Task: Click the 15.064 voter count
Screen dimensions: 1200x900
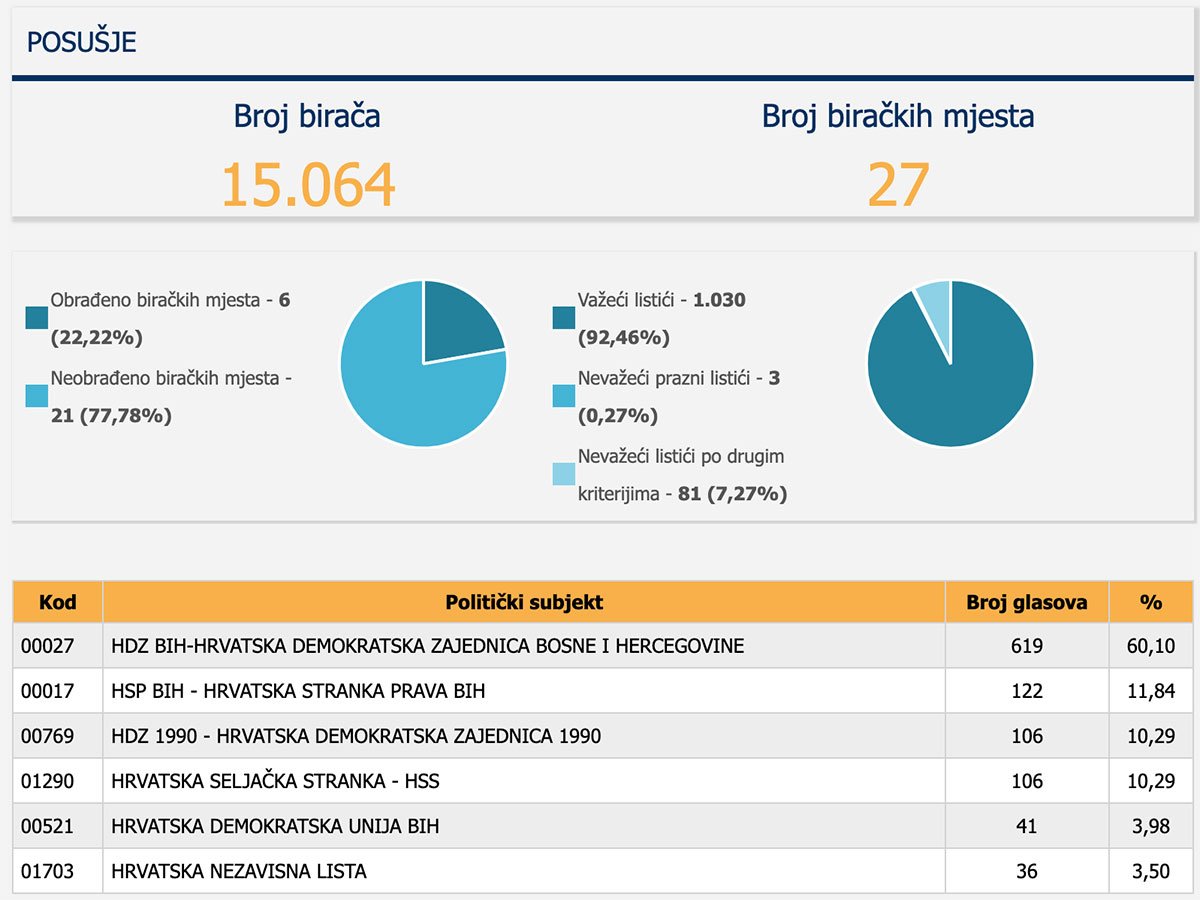Action: tap(307, 185)
